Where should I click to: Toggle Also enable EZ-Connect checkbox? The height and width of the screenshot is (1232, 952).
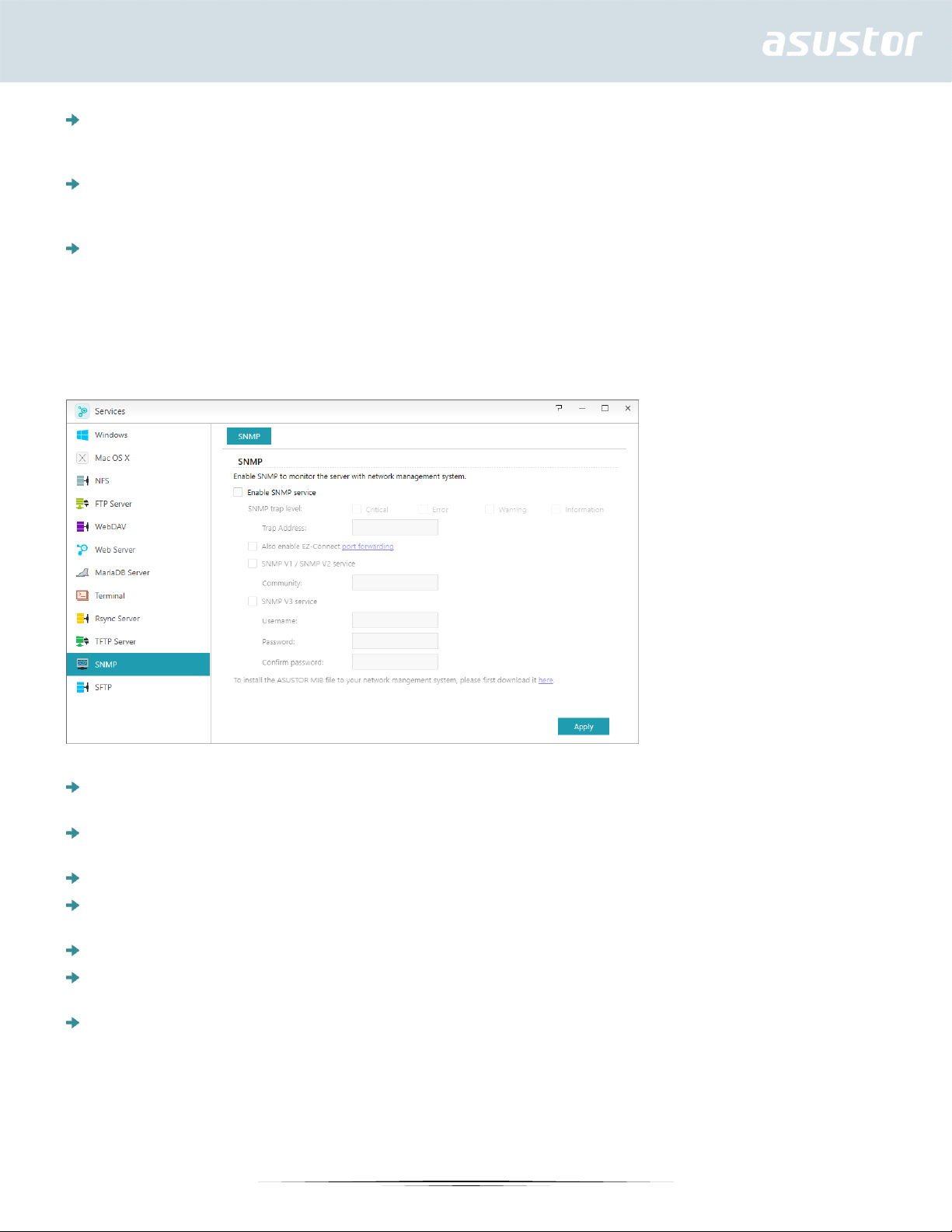tap(253, 546)
